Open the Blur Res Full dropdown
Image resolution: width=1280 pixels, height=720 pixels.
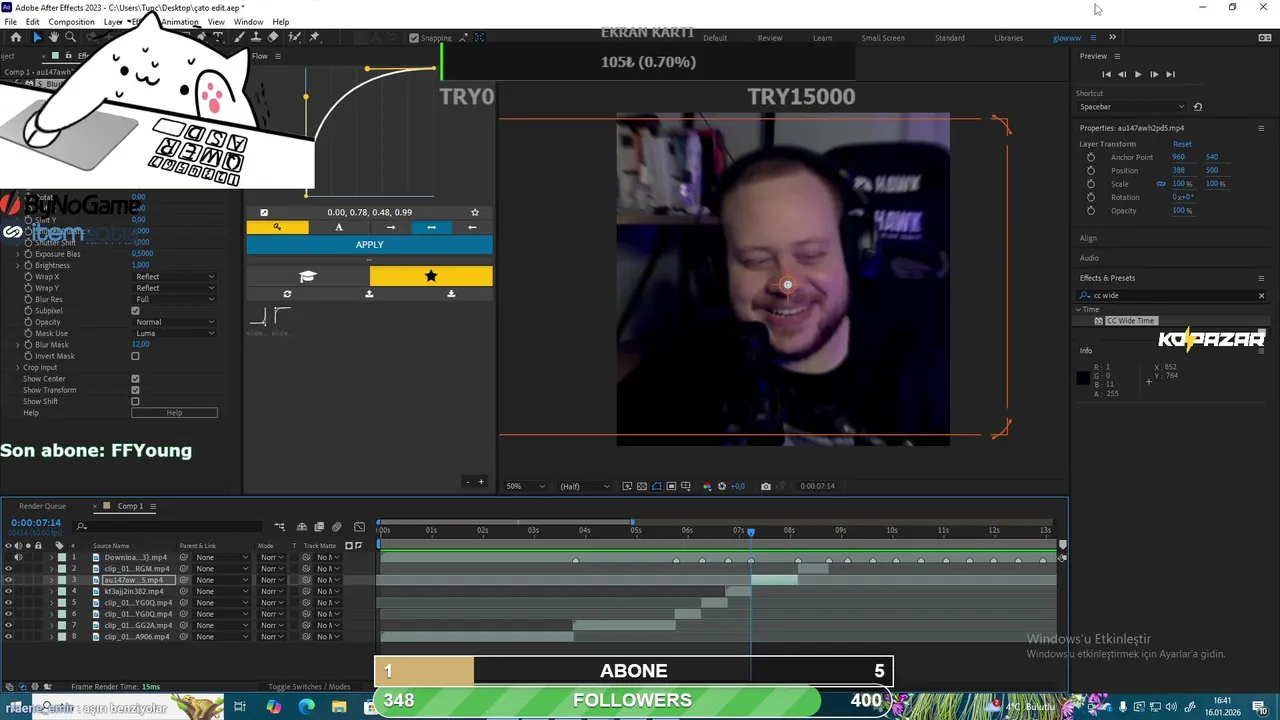pos(174,299)
